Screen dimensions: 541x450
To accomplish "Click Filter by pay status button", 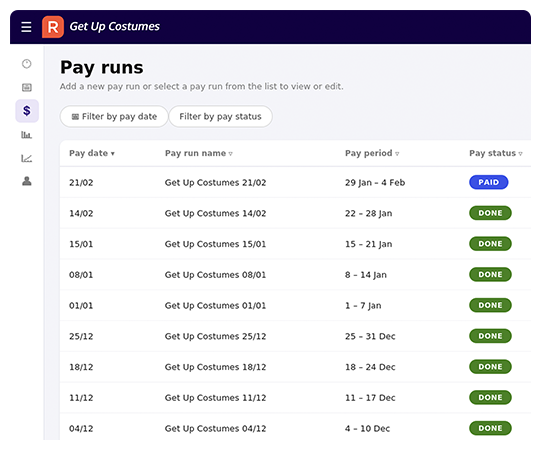I will (220, 117).
